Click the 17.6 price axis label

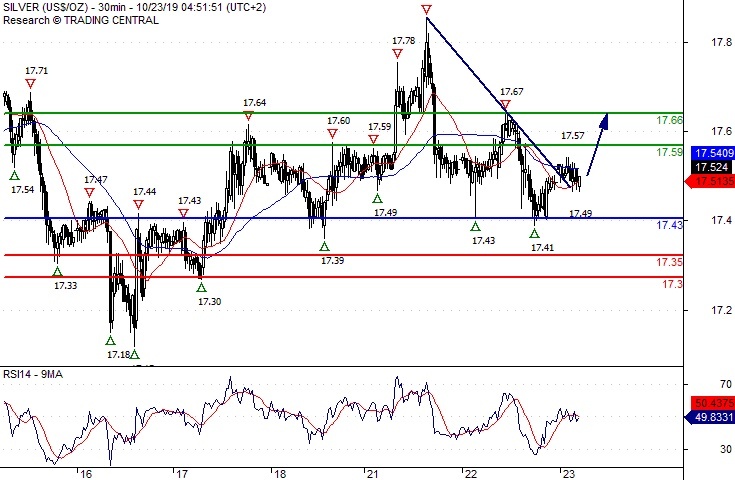tap(721, 131)
